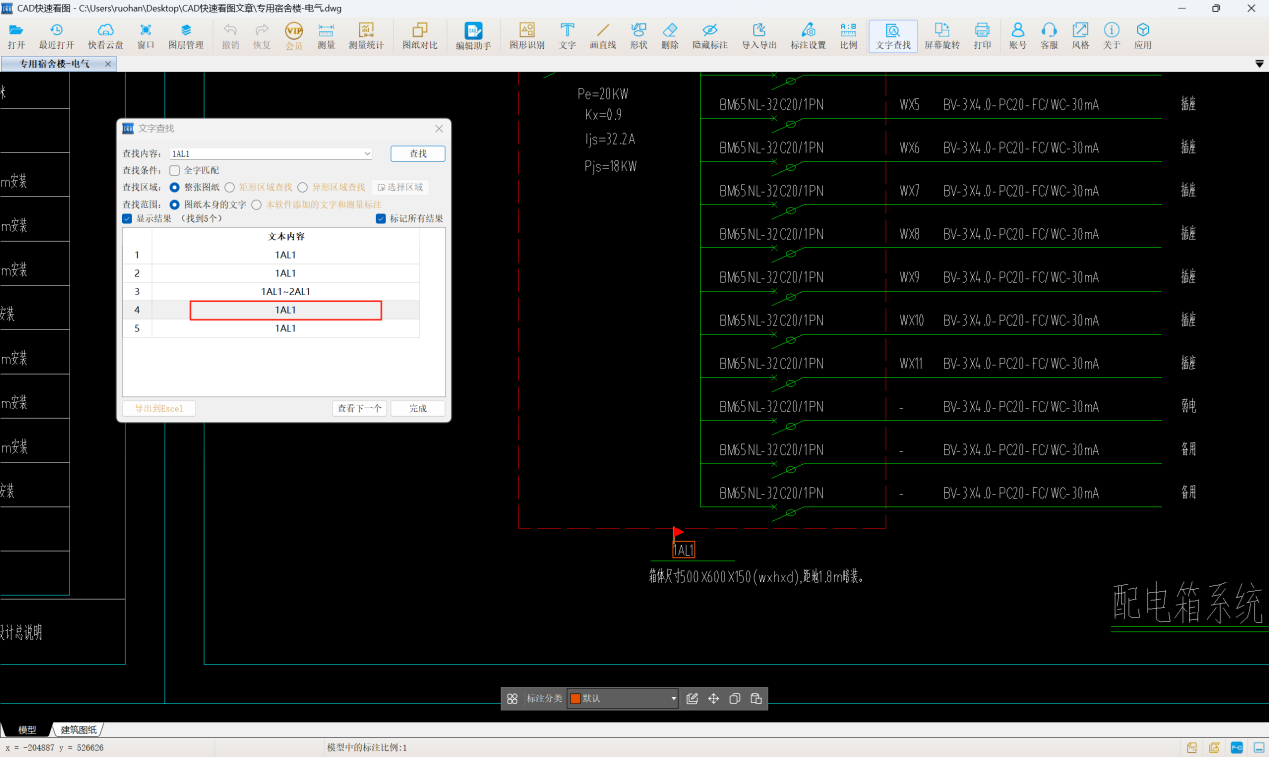The image size is (1269, 757).
Task: Select the 画直线 draw line tool
Action: click(602, 36)
